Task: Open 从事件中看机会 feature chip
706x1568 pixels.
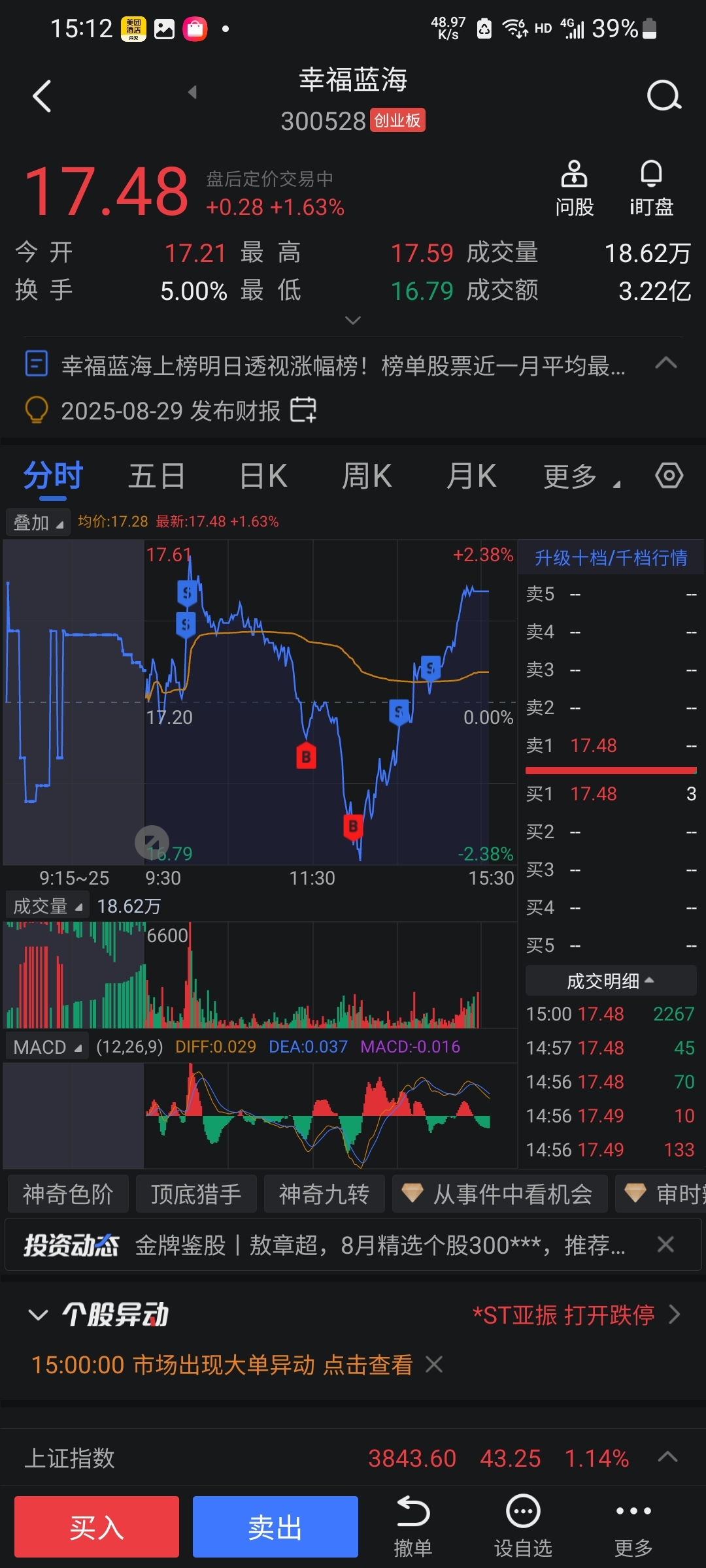Action: tap(500, 1194)
